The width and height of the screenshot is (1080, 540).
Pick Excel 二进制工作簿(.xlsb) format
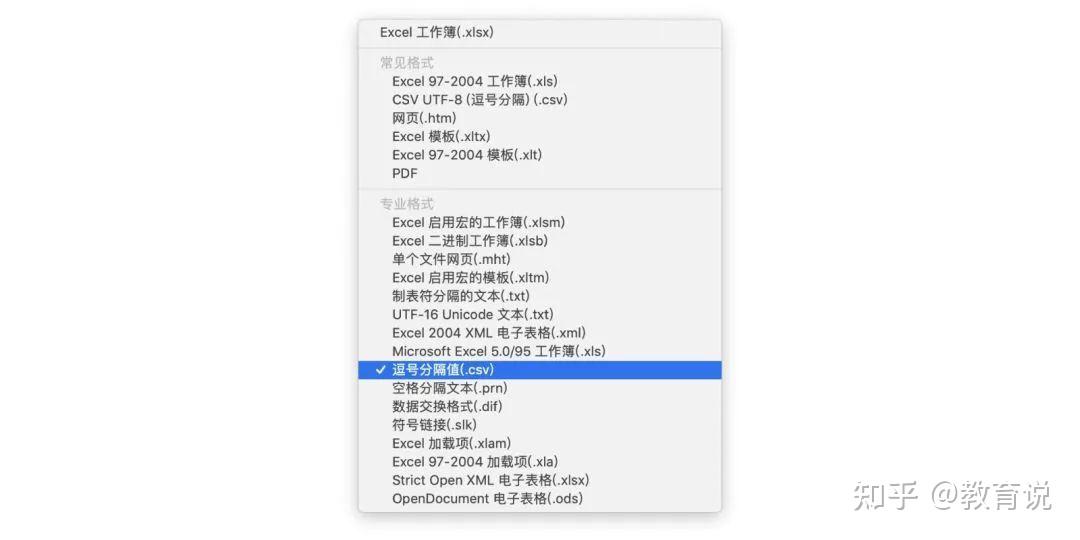(539, 241)
